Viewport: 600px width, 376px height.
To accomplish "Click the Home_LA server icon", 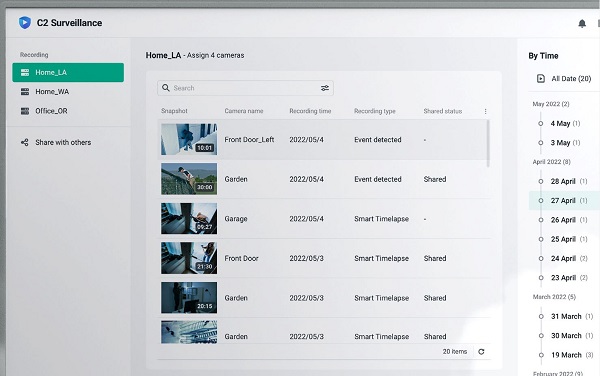I will (25, 72).
